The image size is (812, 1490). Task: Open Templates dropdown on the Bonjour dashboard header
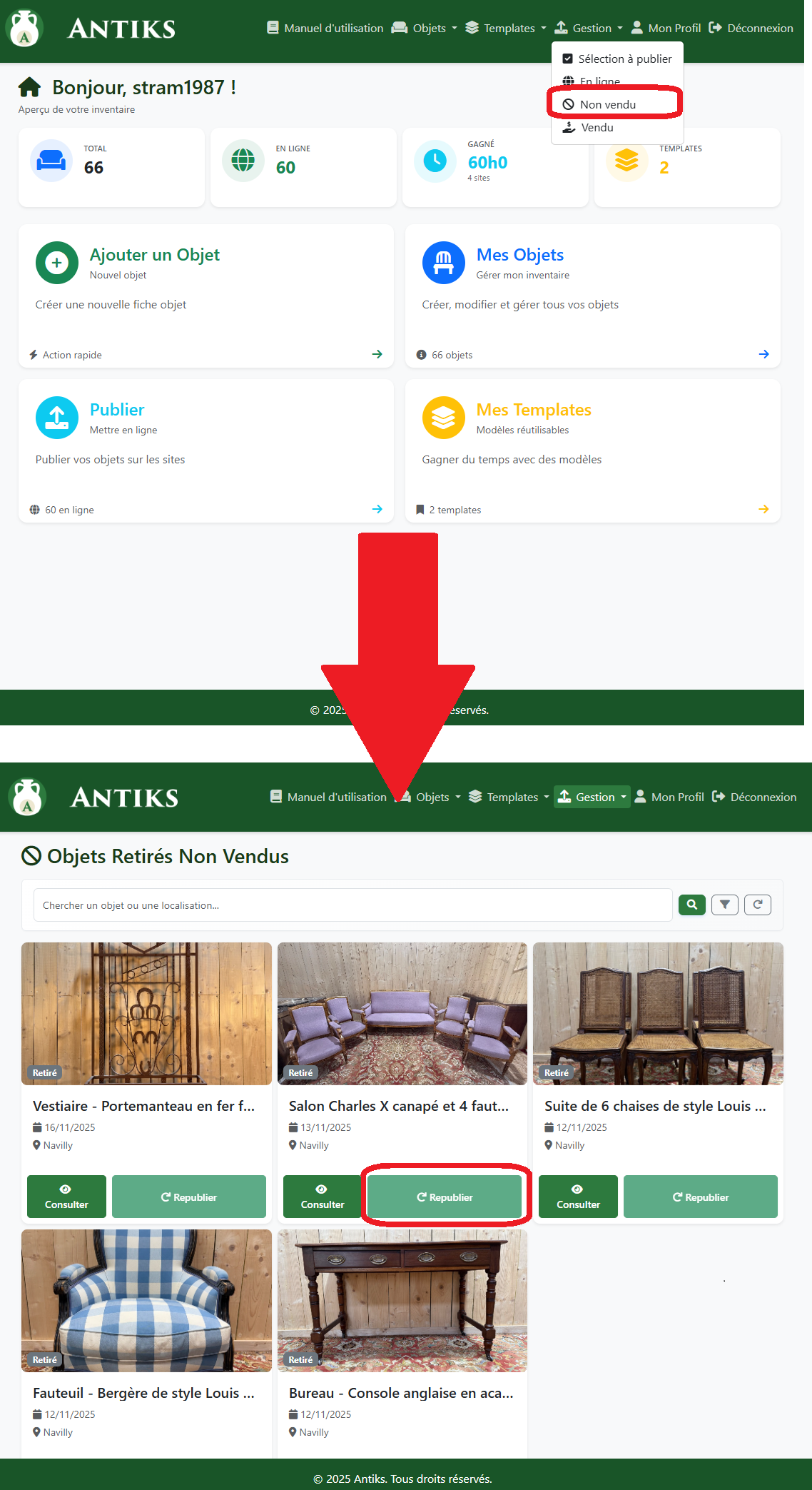tap(506, 28)
